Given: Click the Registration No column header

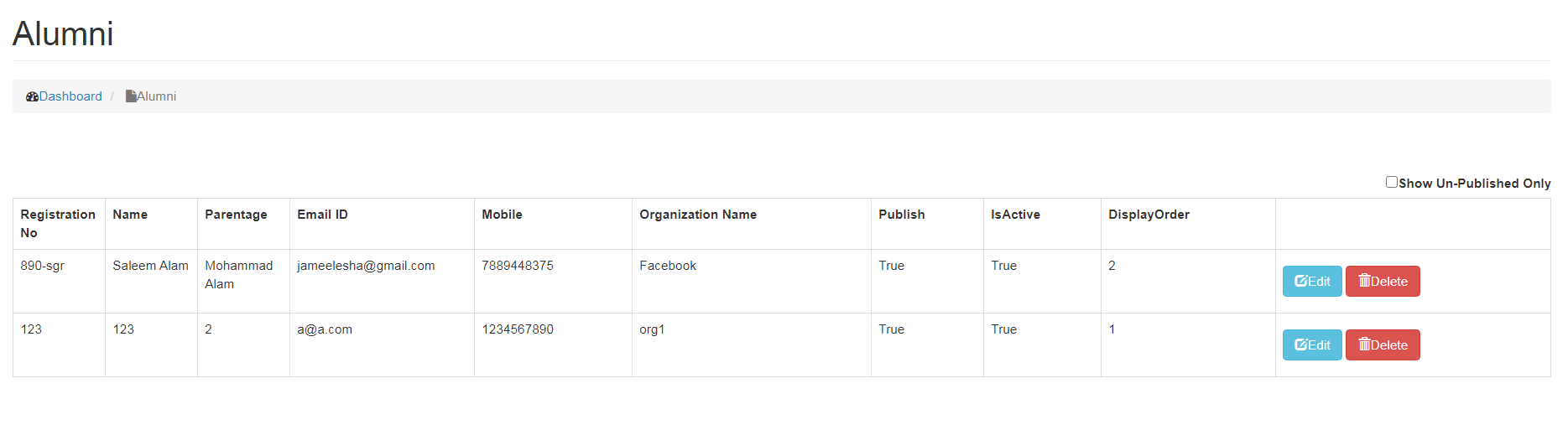Looking at the screenshot, I should [x=58, y=224].
